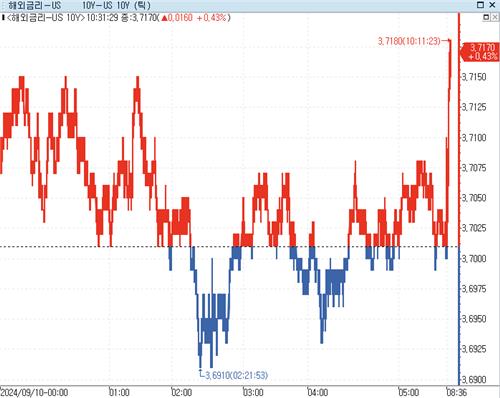Screen dimensions: 500x398
Task: Click the 3.6950 price axis label
Action: coord(474,319)
